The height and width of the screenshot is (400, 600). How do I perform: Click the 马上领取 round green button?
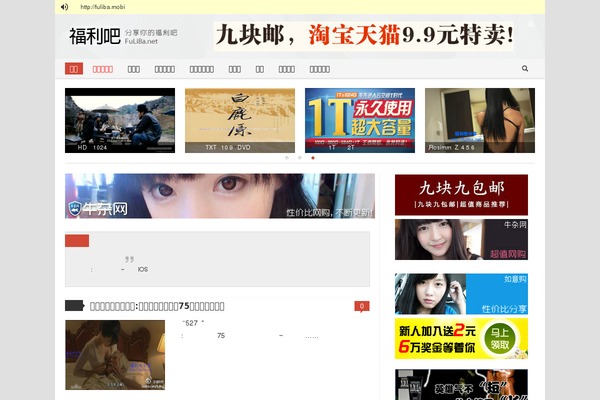click(500, 339)
